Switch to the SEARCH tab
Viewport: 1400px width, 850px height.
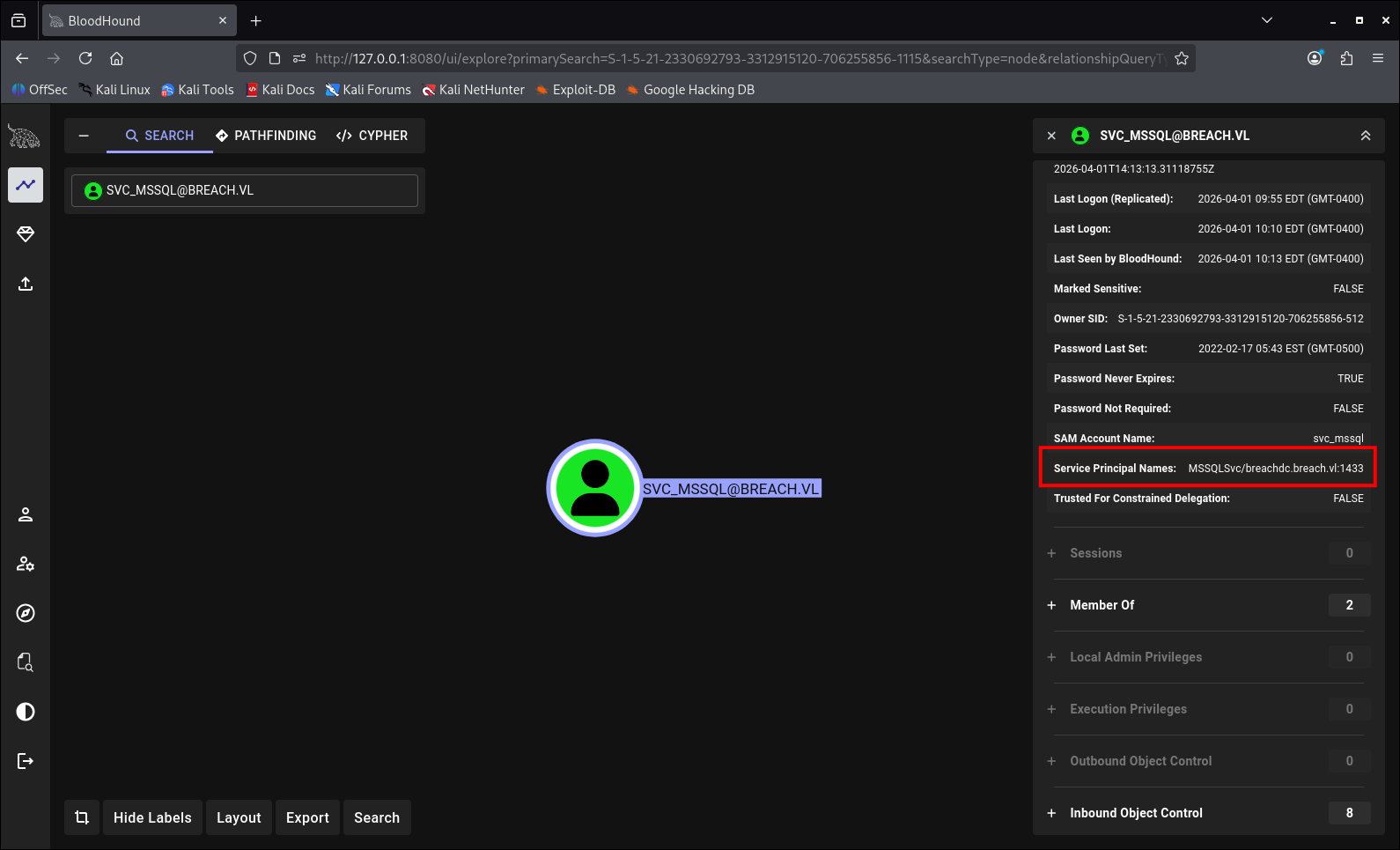pos(159,136)
